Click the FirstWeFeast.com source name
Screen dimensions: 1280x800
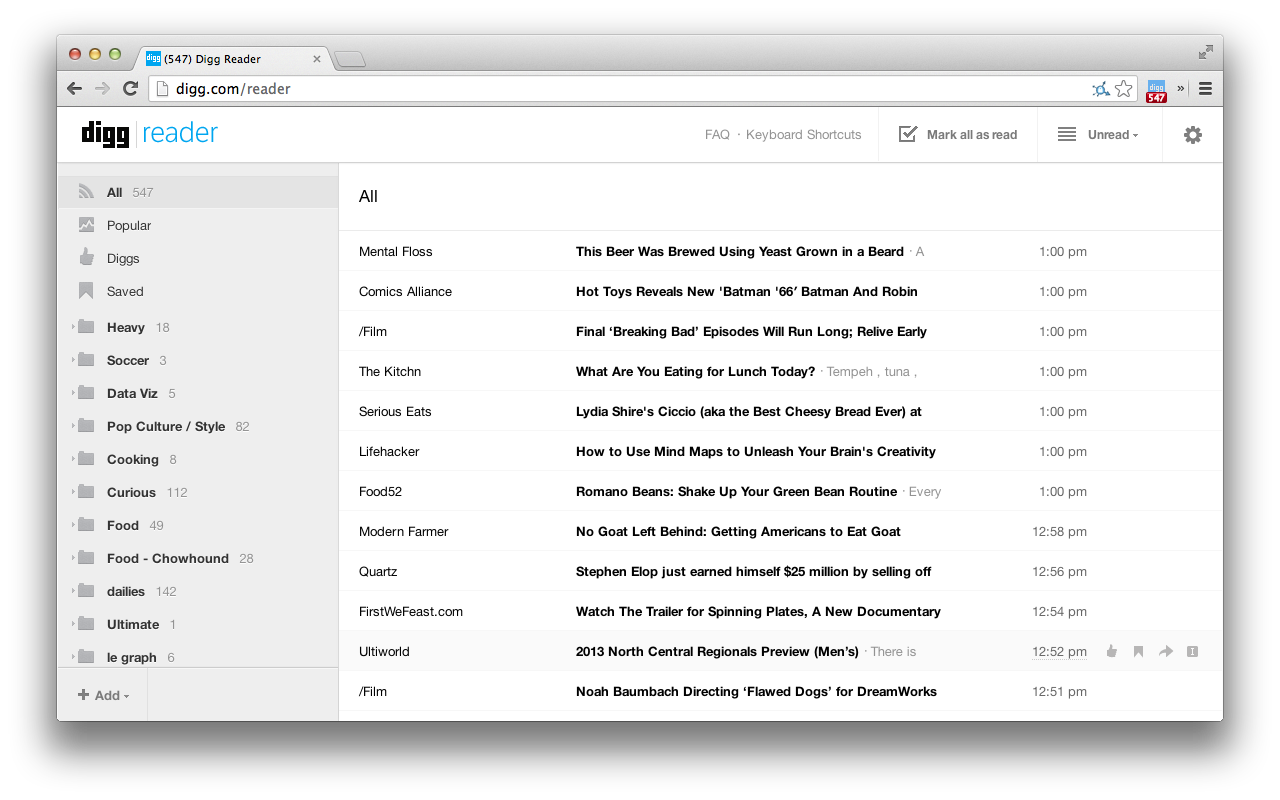(x=411, y=612)
